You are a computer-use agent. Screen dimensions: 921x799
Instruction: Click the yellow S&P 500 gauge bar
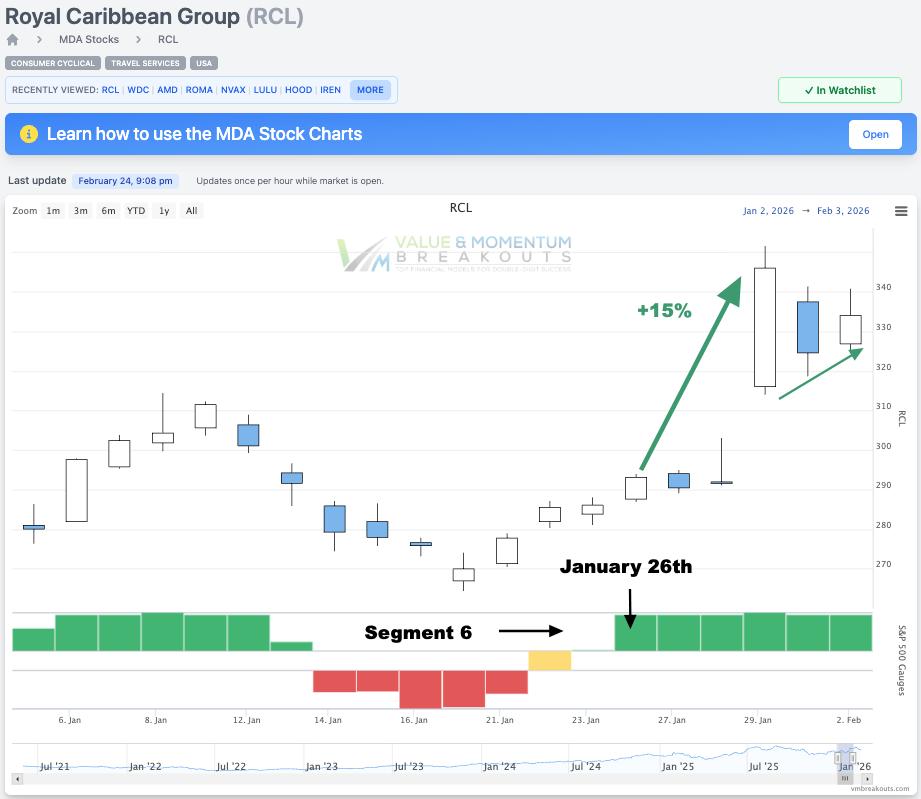pyautogui.click(x=549, y=660)
